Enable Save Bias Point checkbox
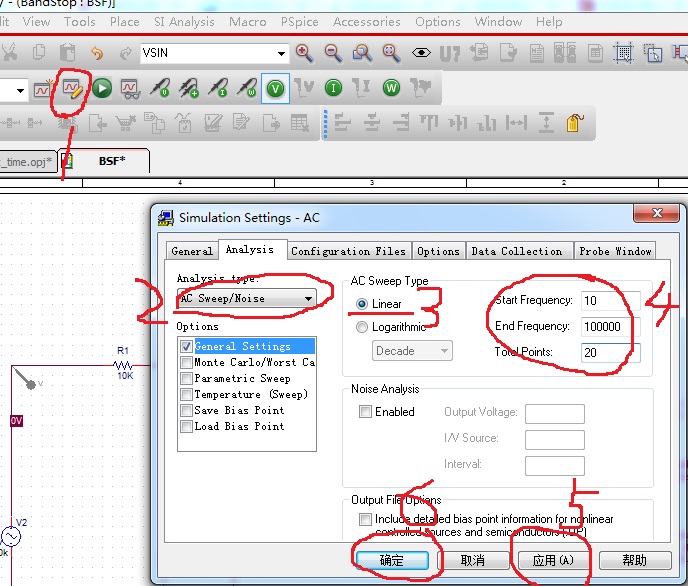This screenshot has width=688, height=586. coord(186,410)
